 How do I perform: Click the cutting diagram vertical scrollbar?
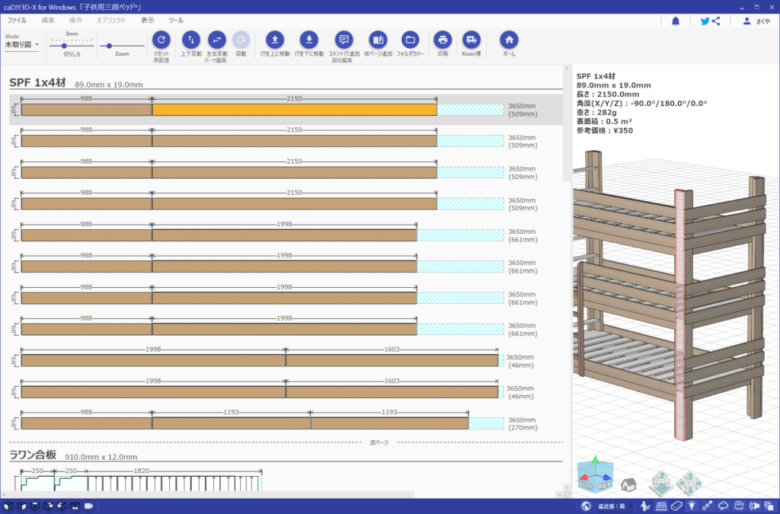coord(567,124)
